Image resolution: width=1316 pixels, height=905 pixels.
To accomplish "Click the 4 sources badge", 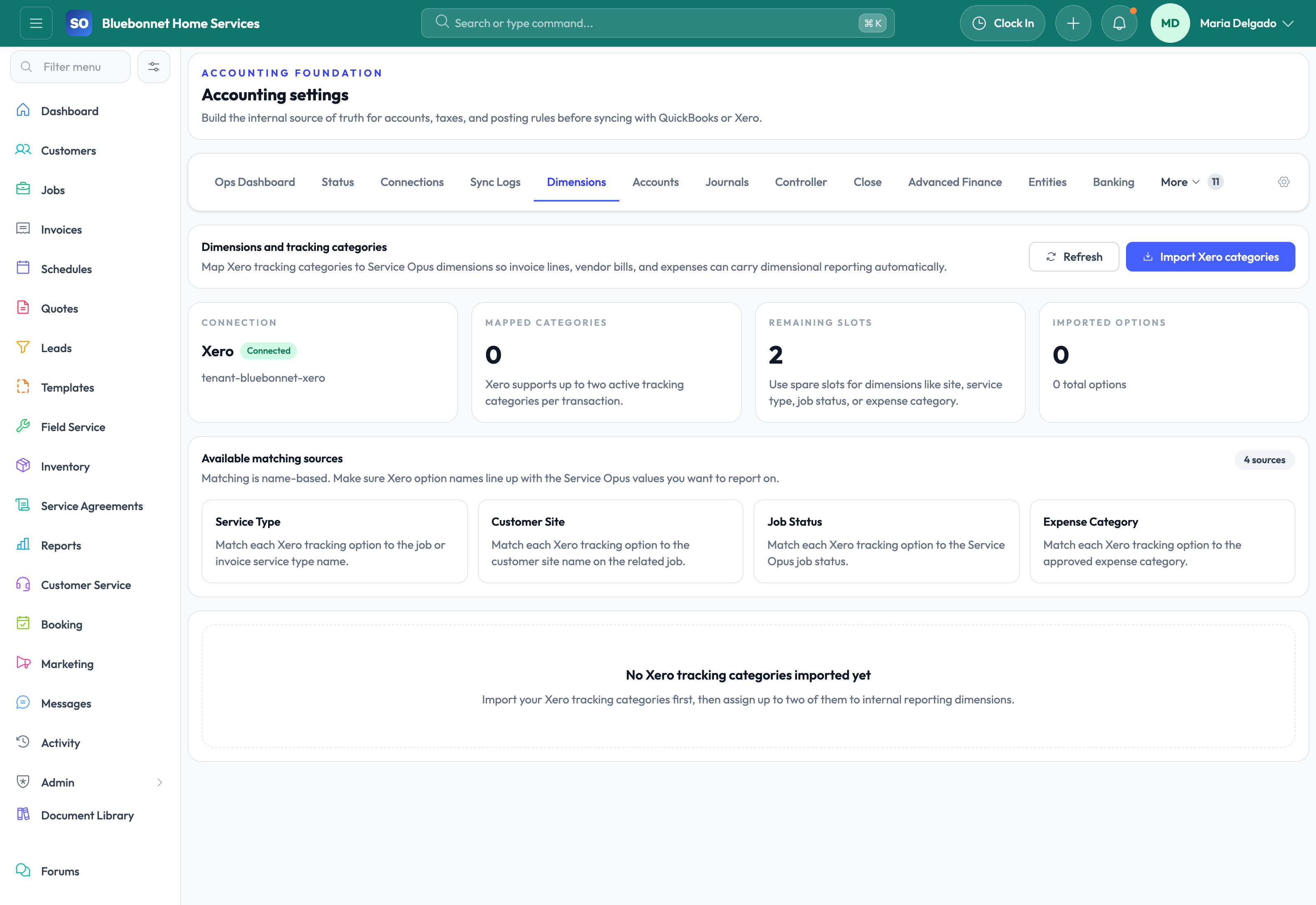I will click(1265, 460).
